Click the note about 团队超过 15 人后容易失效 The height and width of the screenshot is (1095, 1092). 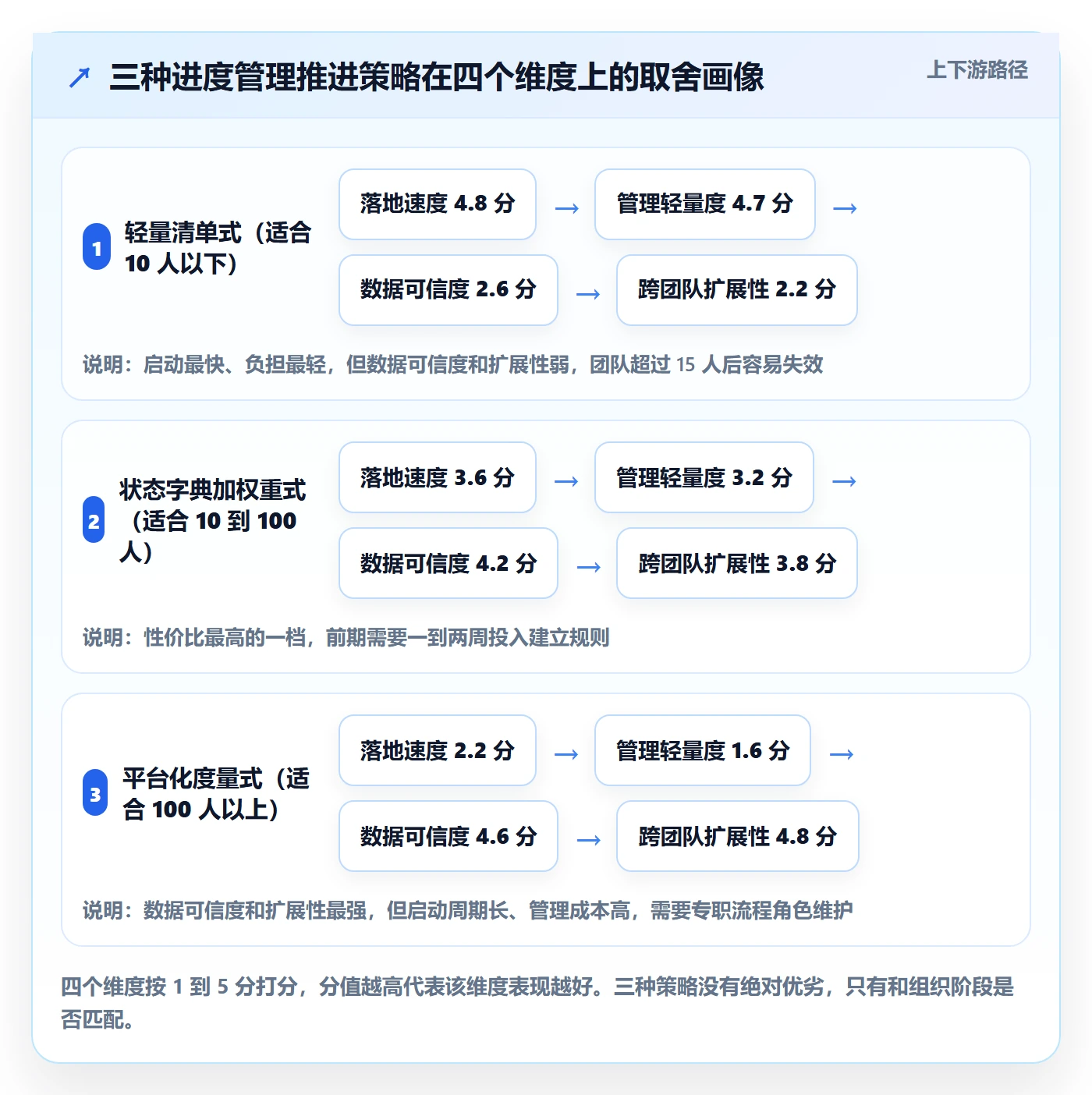[x=453, y=364]
